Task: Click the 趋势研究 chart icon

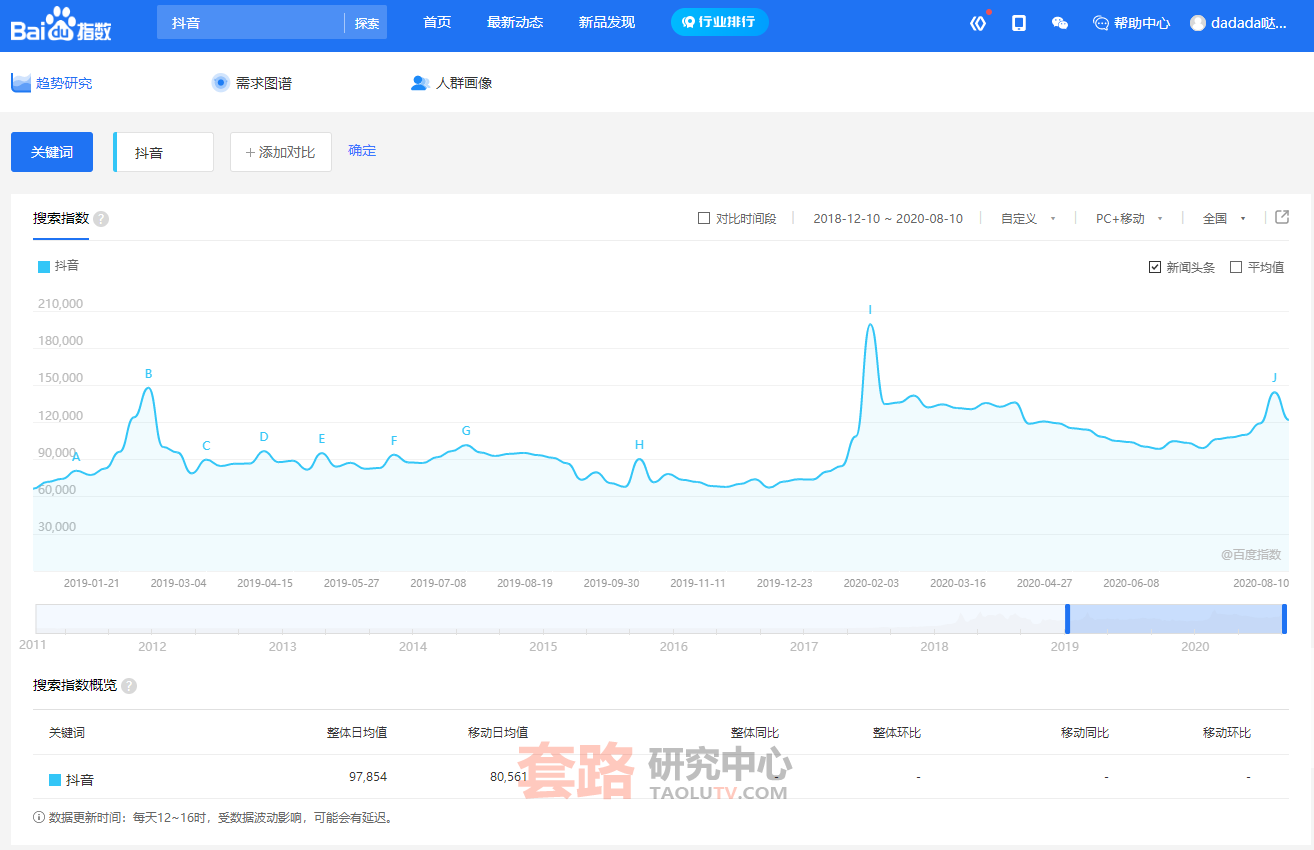Action: [x=21, y=83]
